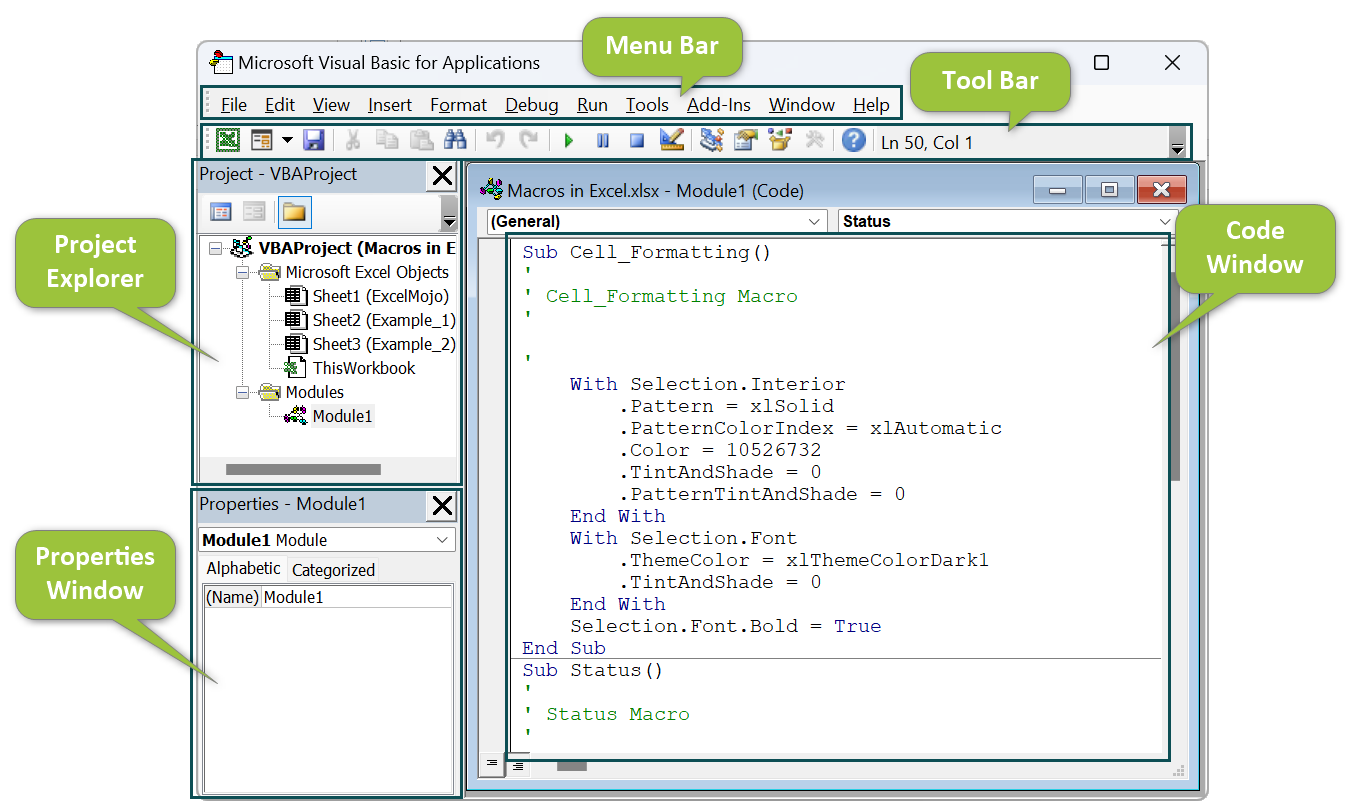Click the Insert UserForm toolbar icon
Image resolution: width=1352 pixels, height=811 pixels.
(262, 141)
